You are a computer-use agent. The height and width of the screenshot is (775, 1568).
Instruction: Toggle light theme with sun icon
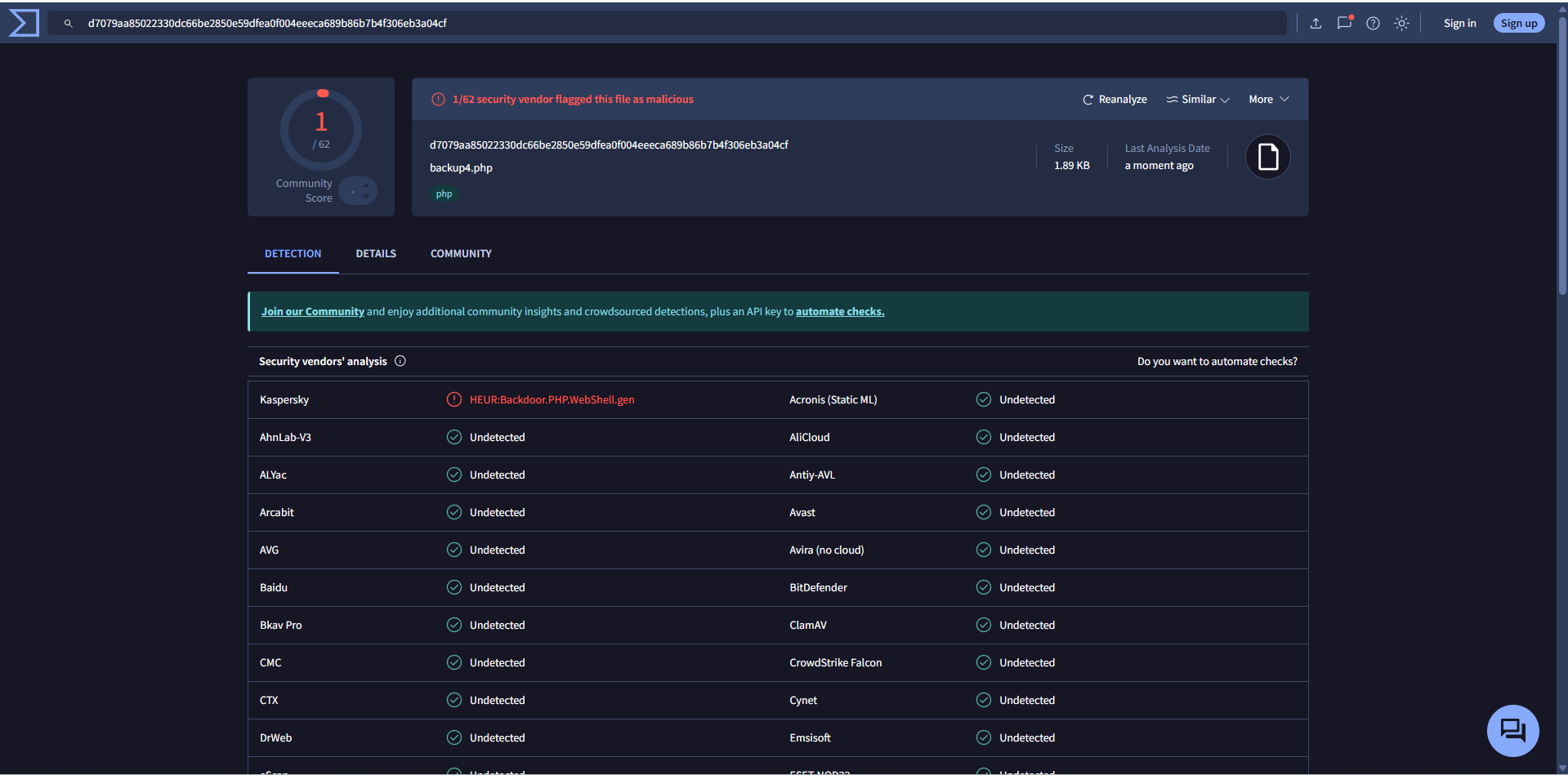click(1401, 23)
